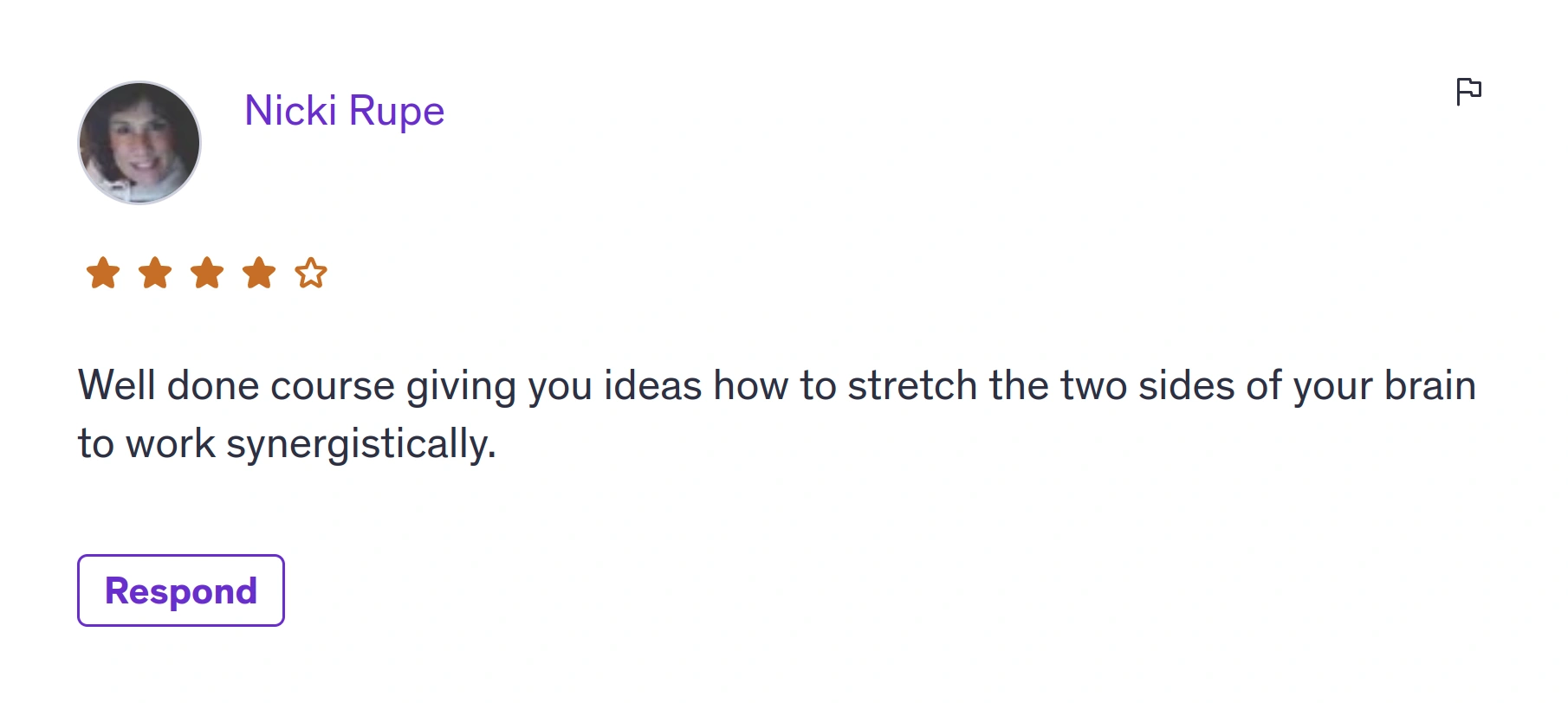Click the empty fifth rating star
The height and width of the screenshot is (703, 1568).
point(311,273)
